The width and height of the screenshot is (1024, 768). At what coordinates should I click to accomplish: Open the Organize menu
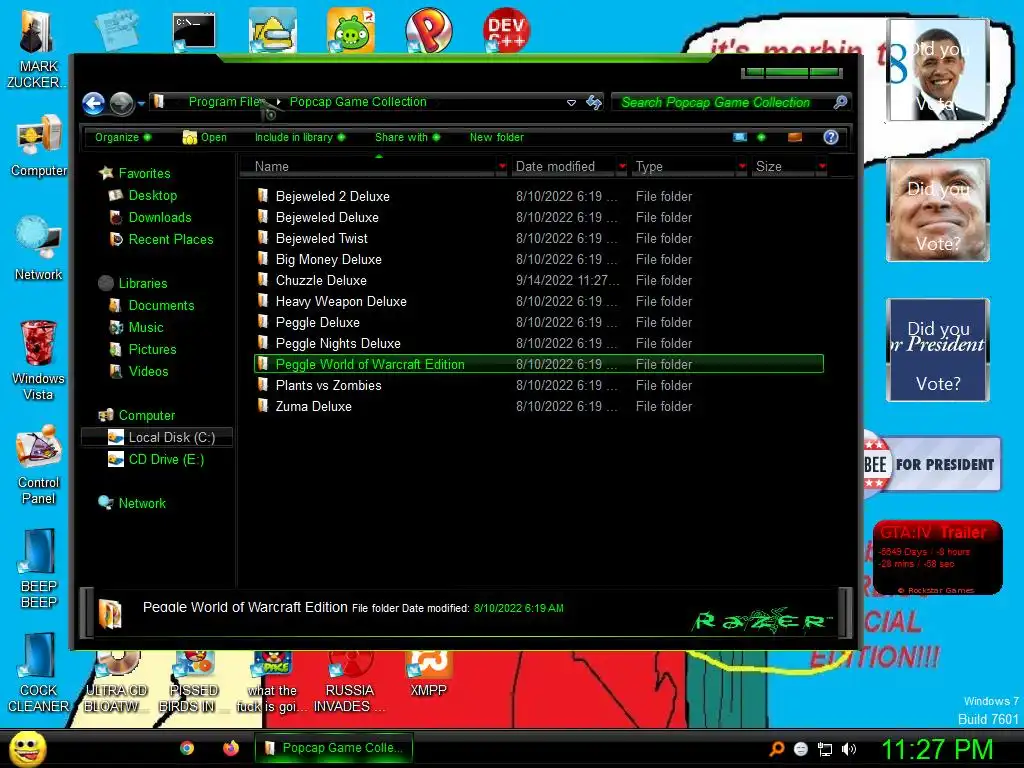click(x=123, y=137)
